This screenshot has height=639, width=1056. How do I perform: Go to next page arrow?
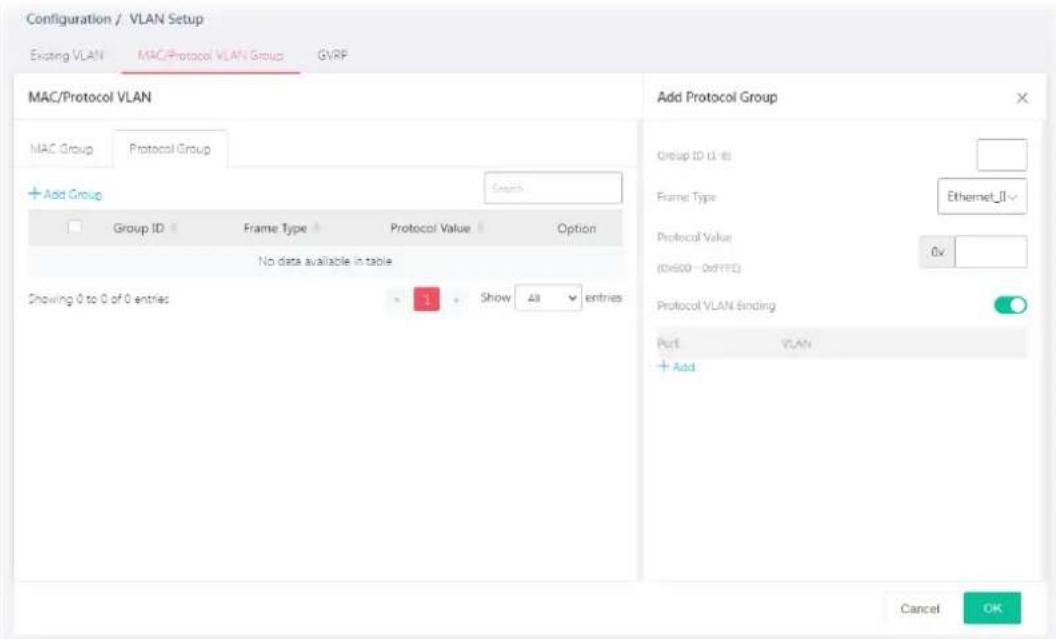pos(456,300)
